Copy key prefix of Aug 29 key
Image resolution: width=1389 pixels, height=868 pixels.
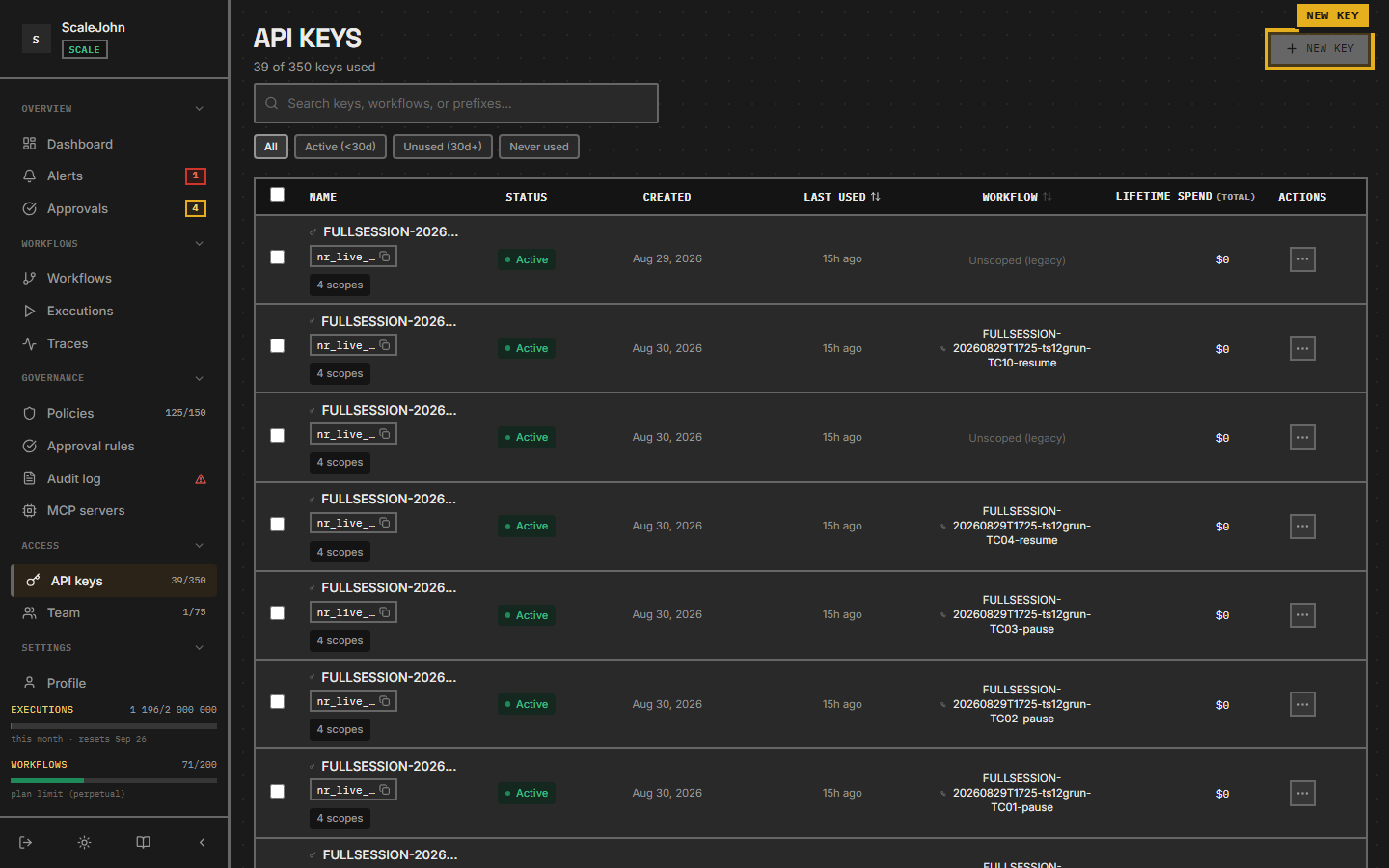click(385, 257)
